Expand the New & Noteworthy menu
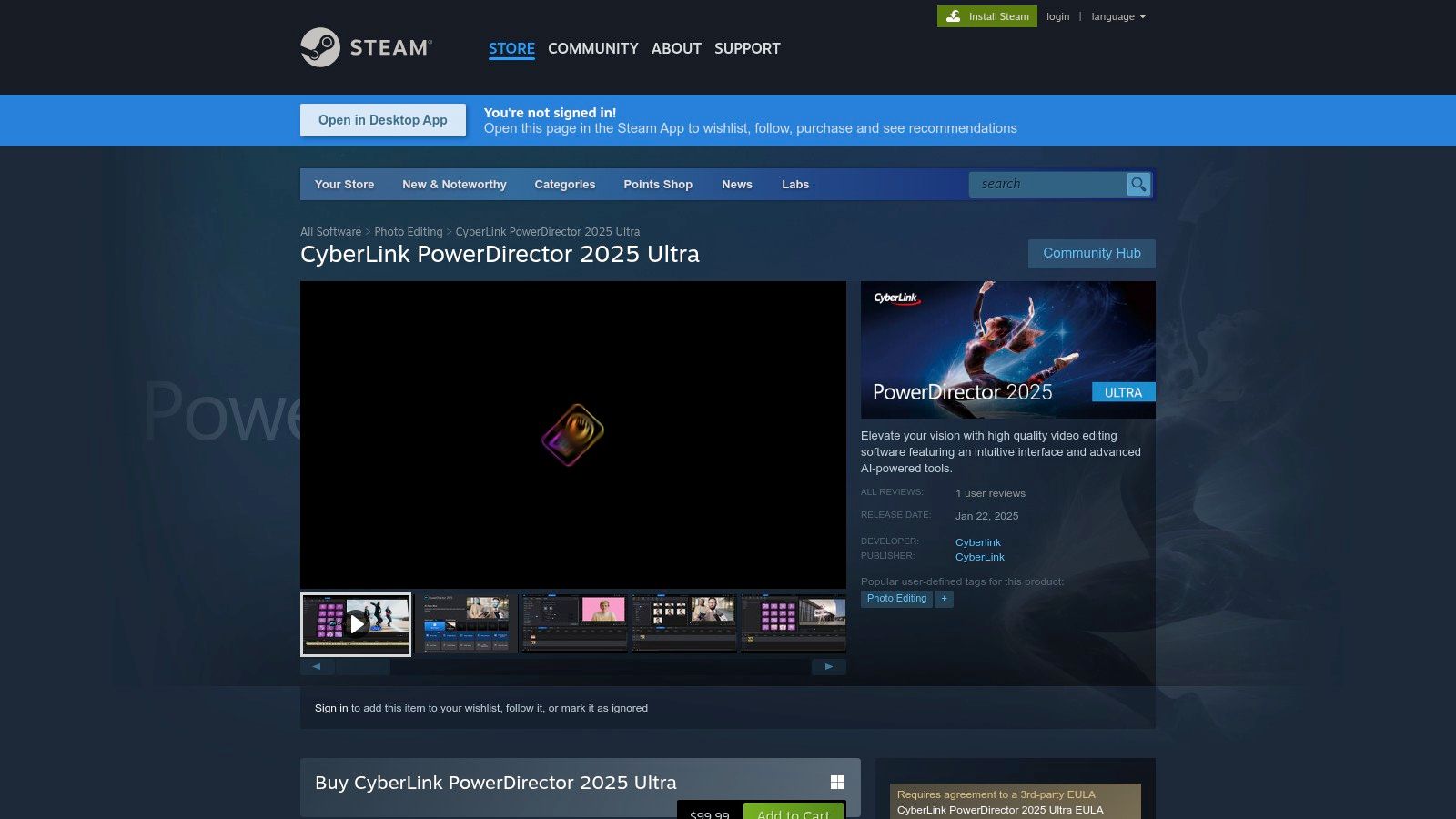The height and width of the screenshot is (819, 1456). pyautogui.click(x=454, y=185)
